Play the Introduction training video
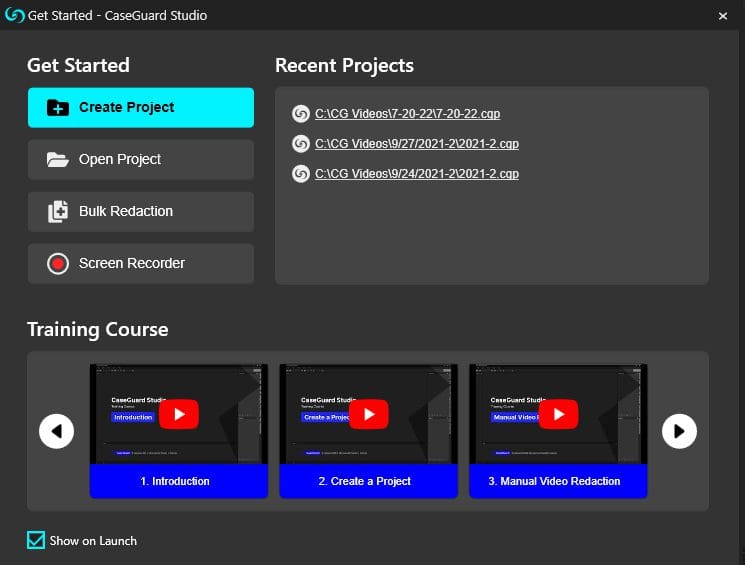 (179, 414)
